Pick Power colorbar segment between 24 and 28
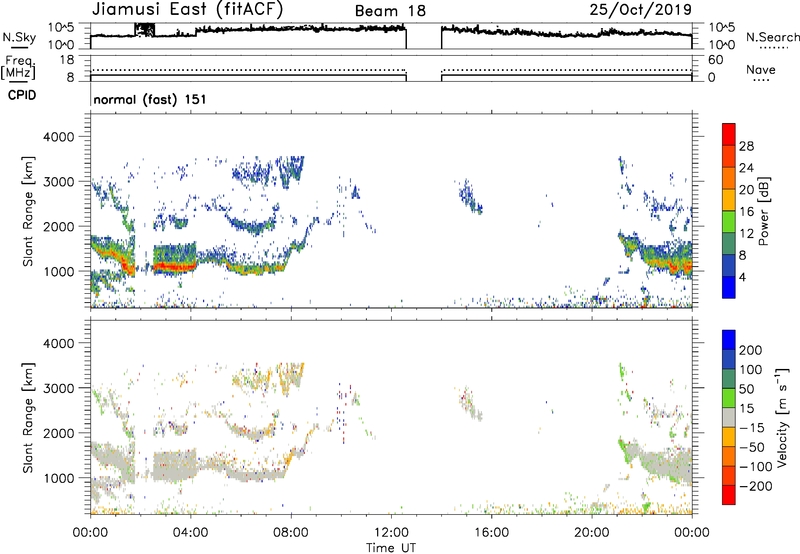 [729, 157]
